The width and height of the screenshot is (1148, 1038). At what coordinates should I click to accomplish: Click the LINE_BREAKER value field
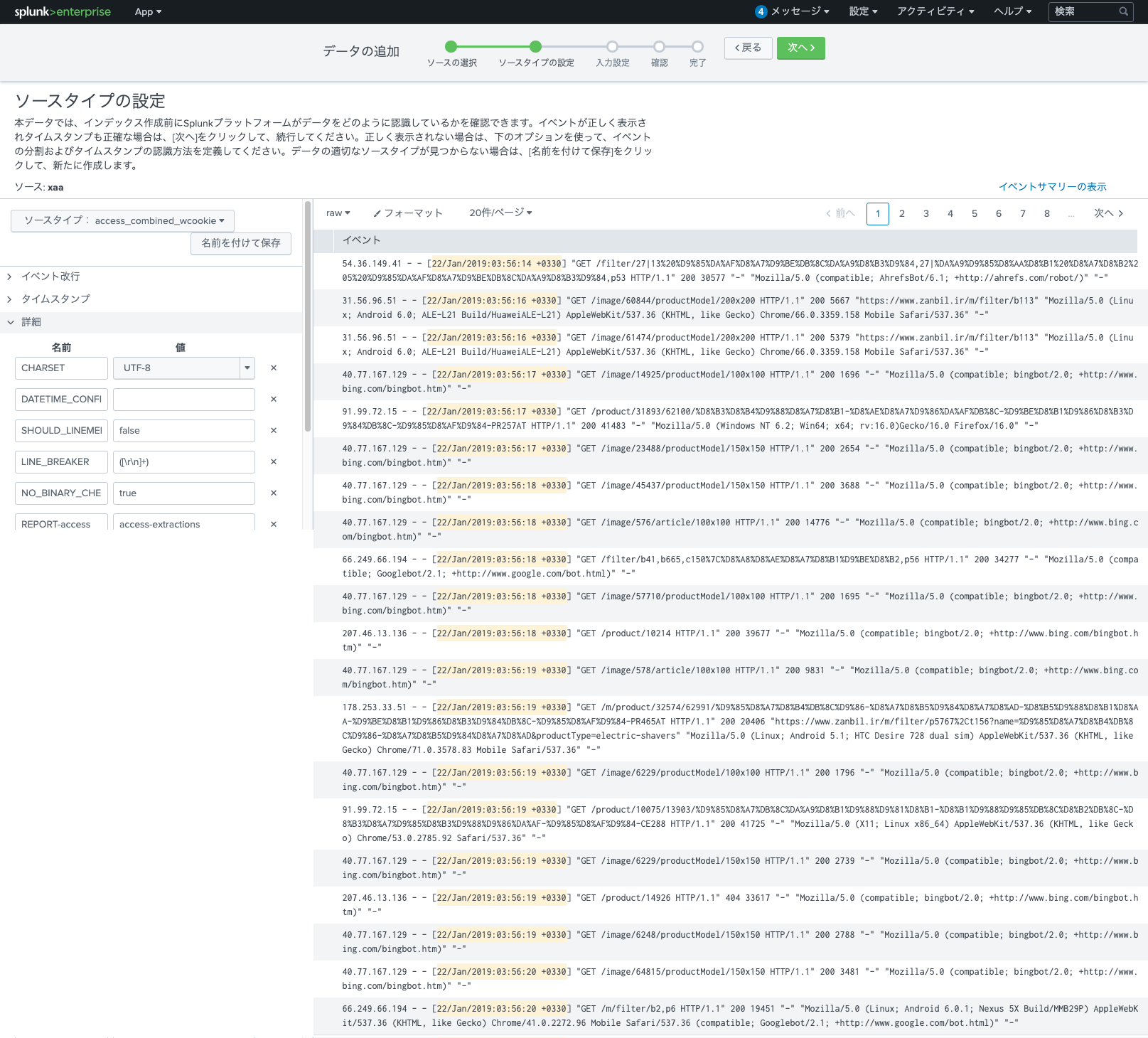tap(183, 462)
